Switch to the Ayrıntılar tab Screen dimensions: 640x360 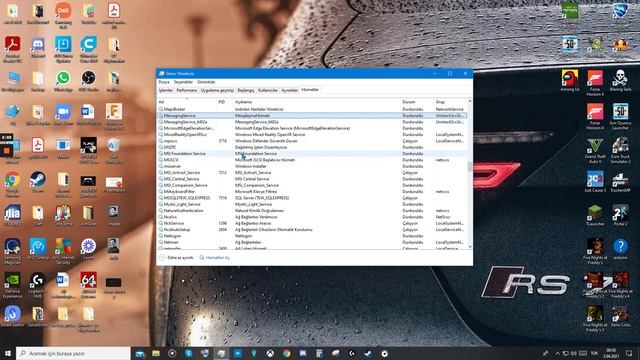pos(290,90)
